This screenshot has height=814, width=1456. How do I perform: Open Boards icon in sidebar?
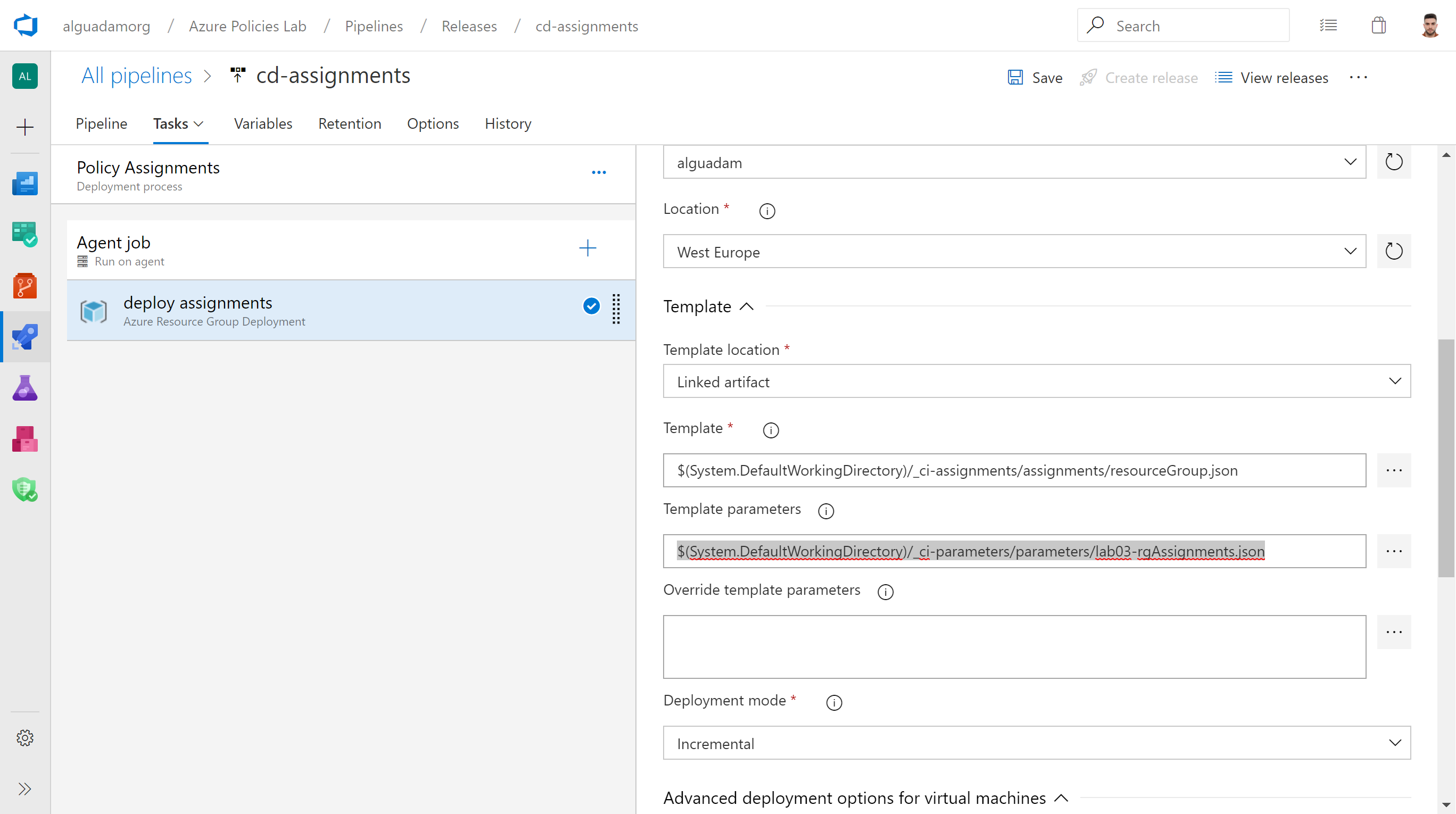25,234
